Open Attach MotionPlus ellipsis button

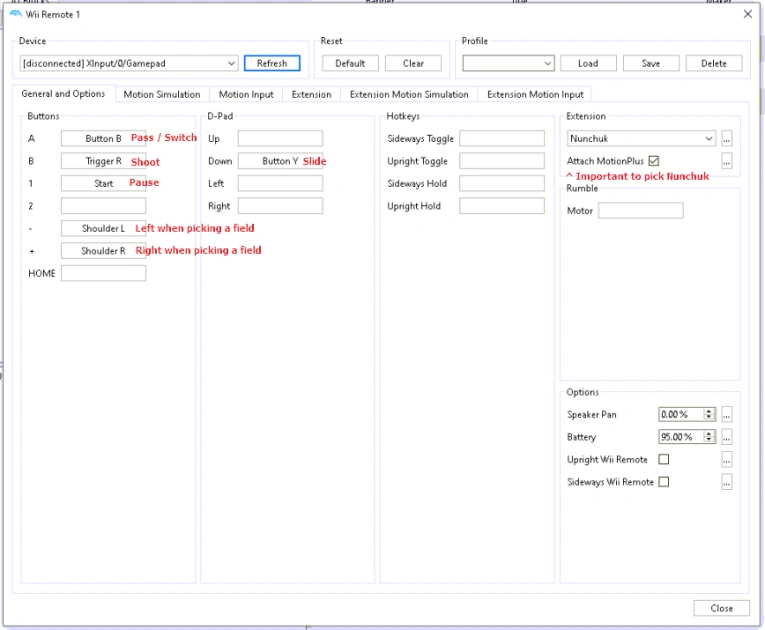[726, 161]
